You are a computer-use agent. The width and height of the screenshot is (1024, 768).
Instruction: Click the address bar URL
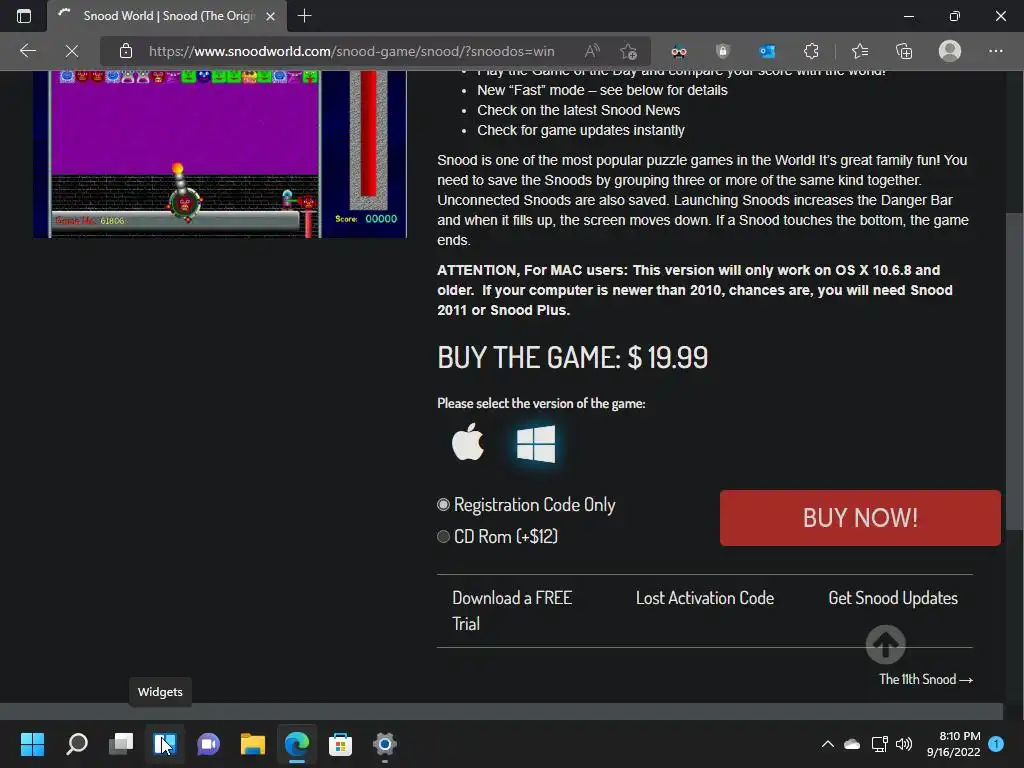[351, 51]
